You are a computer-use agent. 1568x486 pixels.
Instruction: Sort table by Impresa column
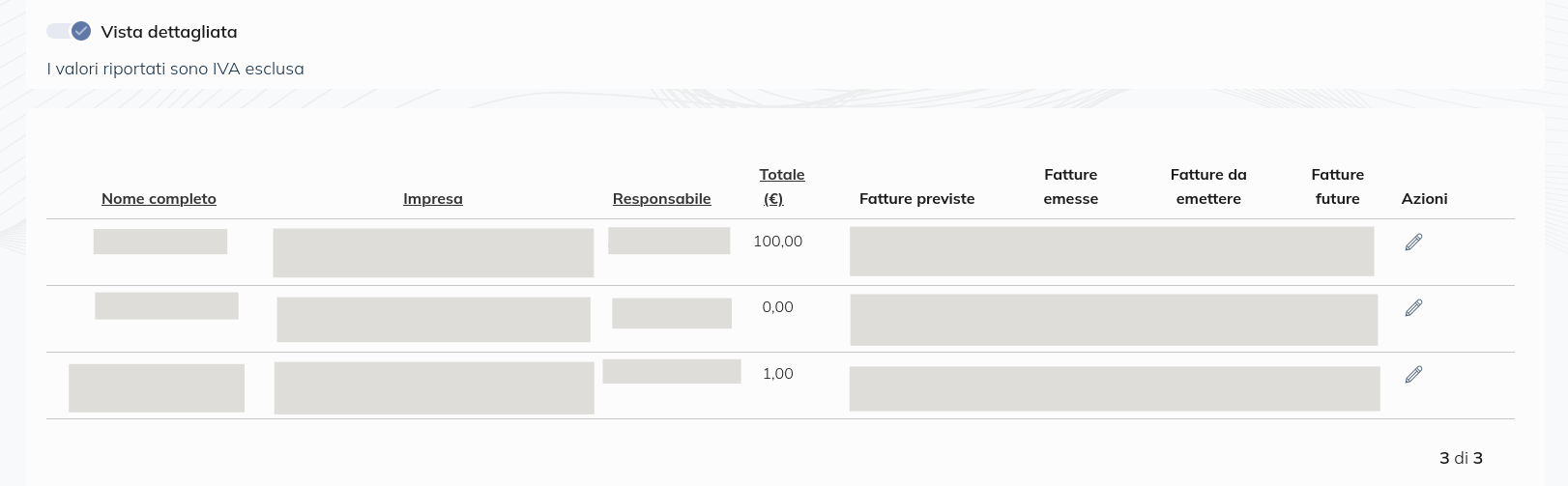click(432, 198)
